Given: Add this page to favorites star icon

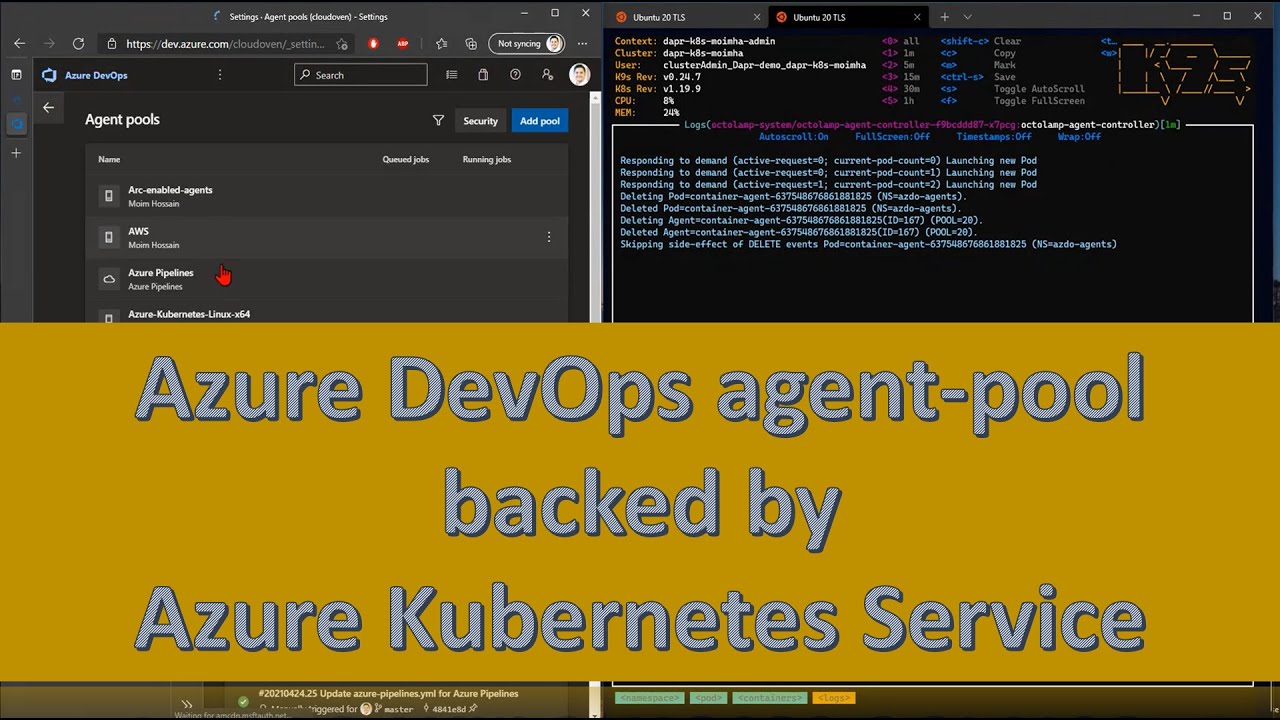Looking at the screenshot, I should tap(343, 44).
